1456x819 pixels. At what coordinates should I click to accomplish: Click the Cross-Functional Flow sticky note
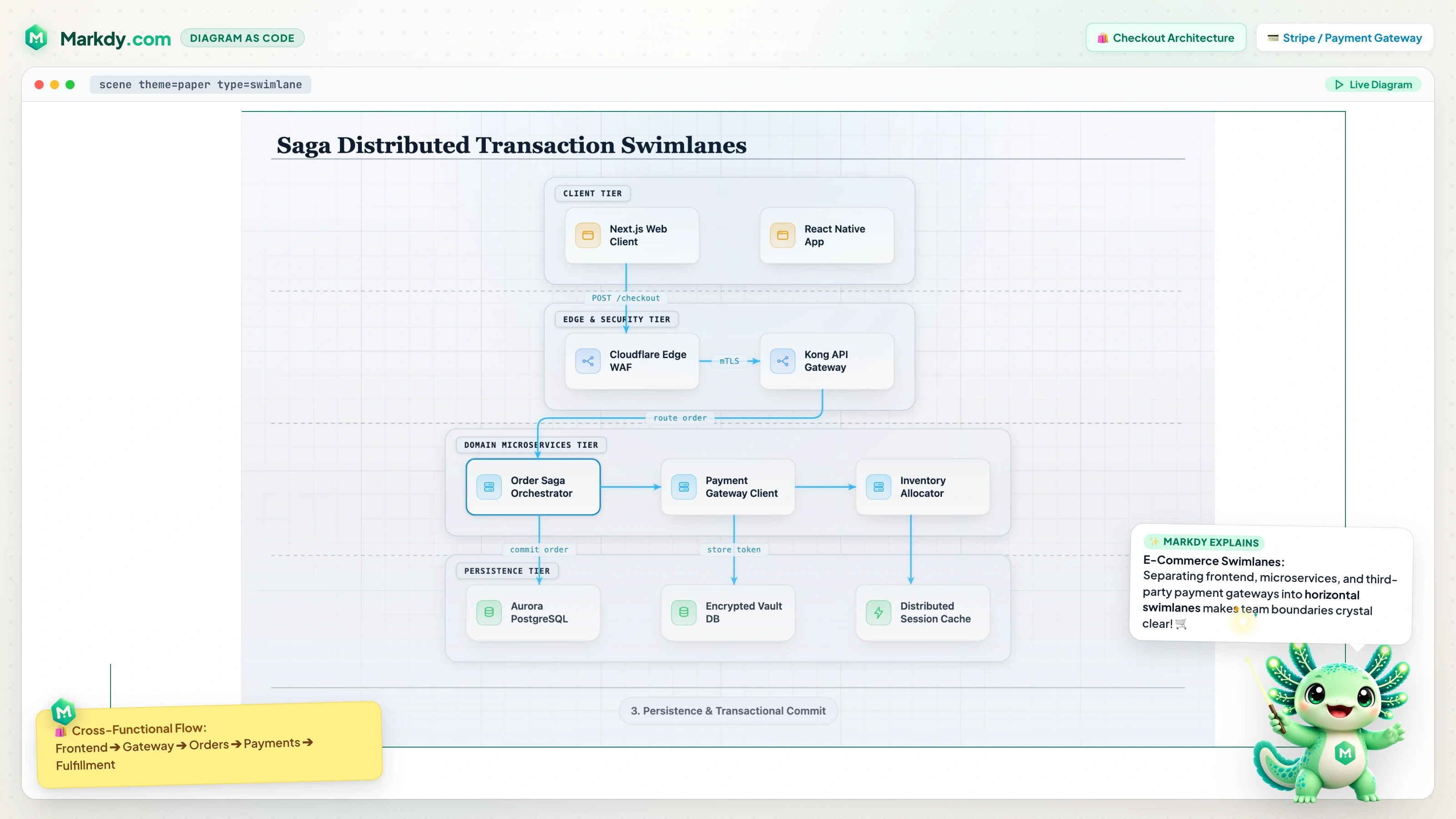tap(209, 744)
